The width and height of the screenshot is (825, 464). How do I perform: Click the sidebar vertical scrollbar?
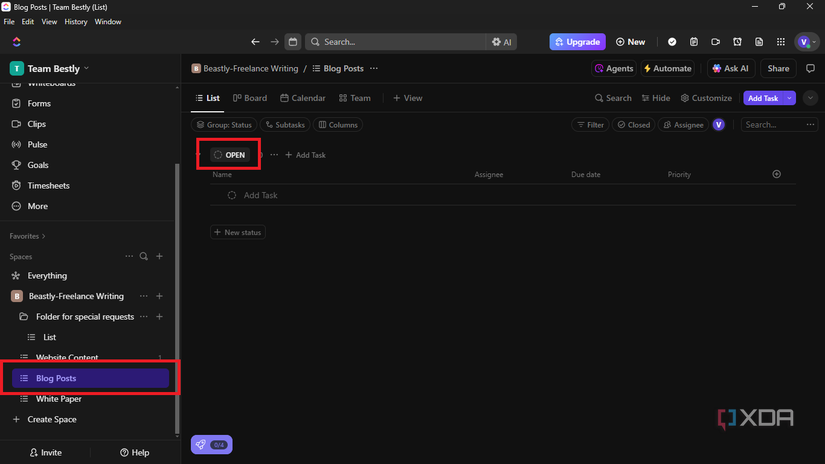point(177,297)
